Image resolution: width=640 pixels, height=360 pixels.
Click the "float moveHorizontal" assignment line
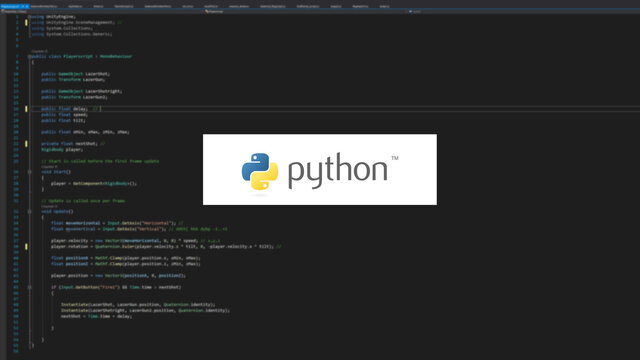tap(114, 223)
